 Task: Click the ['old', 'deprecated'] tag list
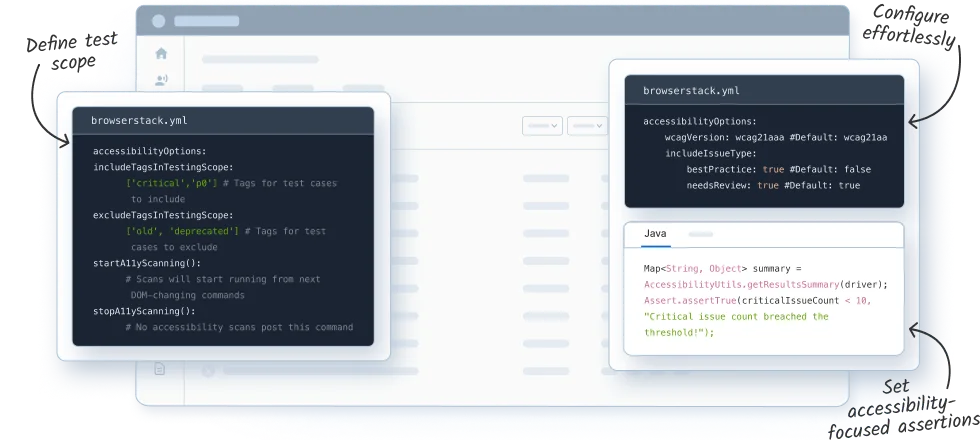click(x=182, y=231)
